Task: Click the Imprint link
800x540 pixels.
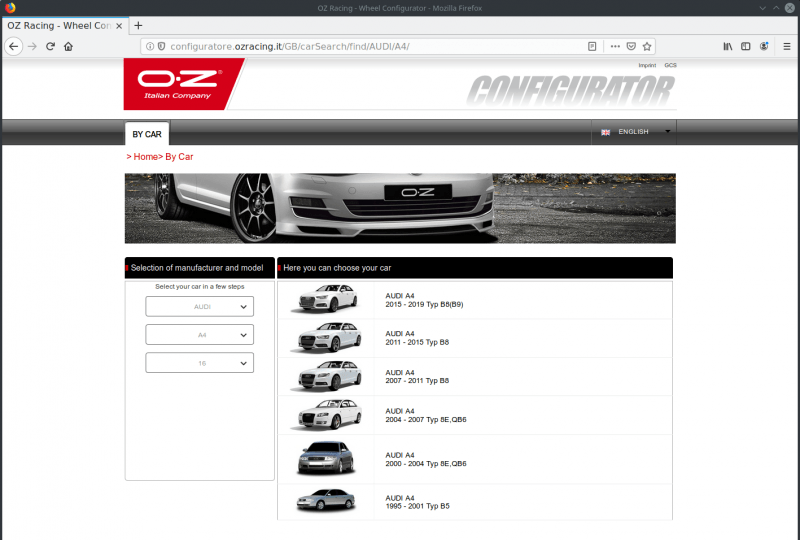Action: tap(647, 65)
